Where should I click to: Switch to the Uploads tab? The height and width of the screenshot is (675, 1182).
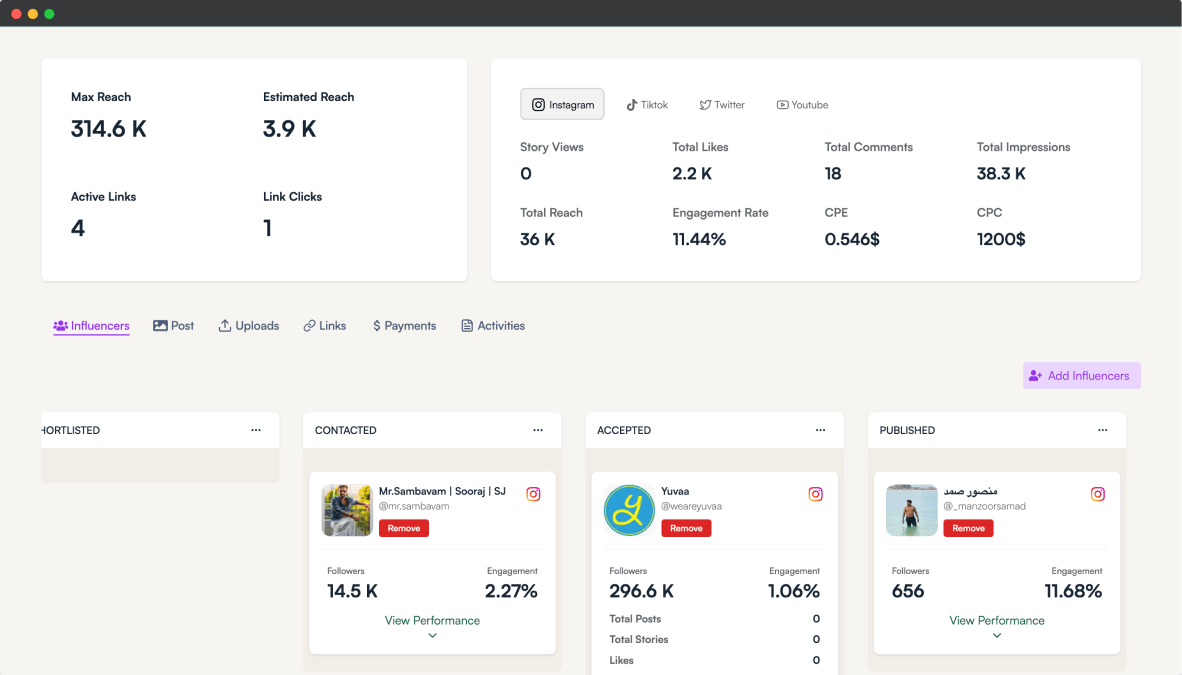click(248, 326)
